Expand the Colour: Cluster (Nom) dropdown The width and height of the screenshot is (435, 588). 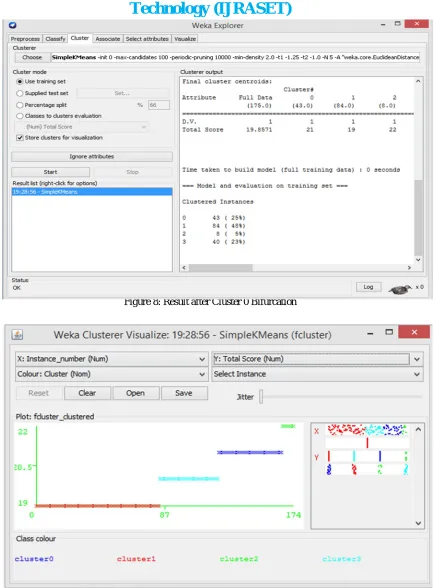(112, 374)
